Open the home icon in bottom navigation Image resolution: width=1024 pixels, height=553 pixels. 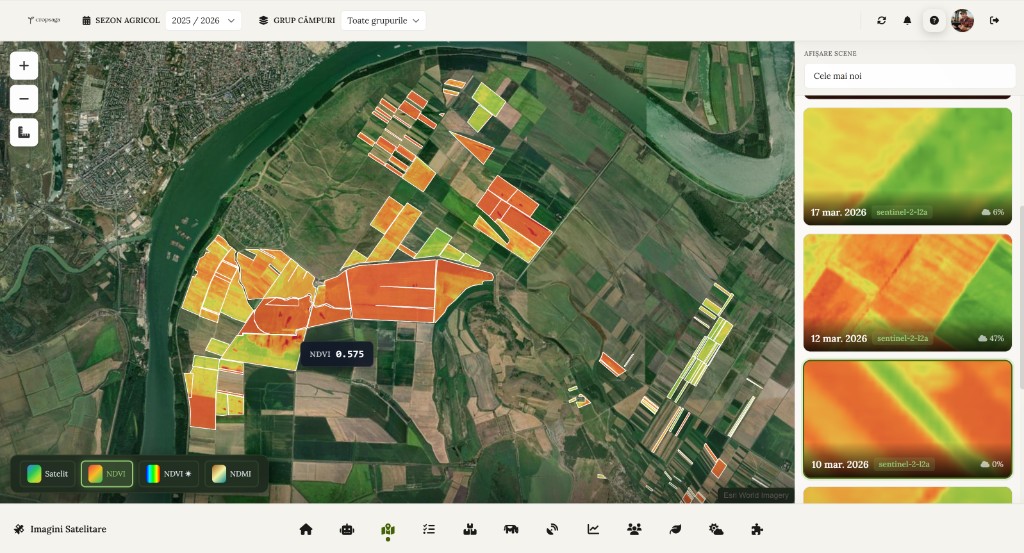[306, 529]
